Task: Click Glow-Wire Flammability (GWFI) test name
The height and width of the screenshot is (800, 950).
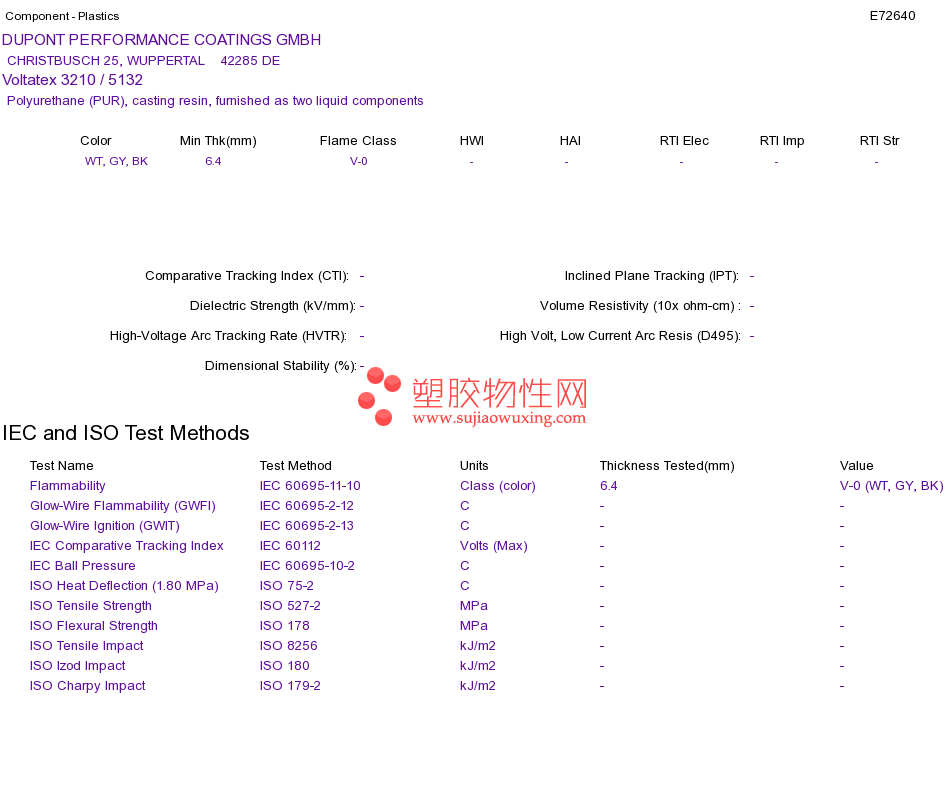Action: pyautogui.click(x=123, y=506)
